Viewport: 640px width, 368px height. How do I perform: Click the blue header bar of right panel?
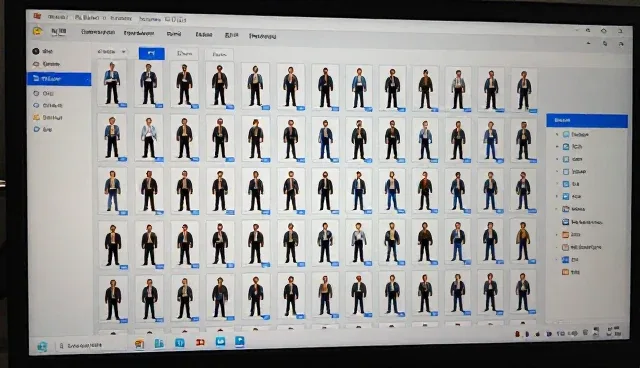[587, 121]
